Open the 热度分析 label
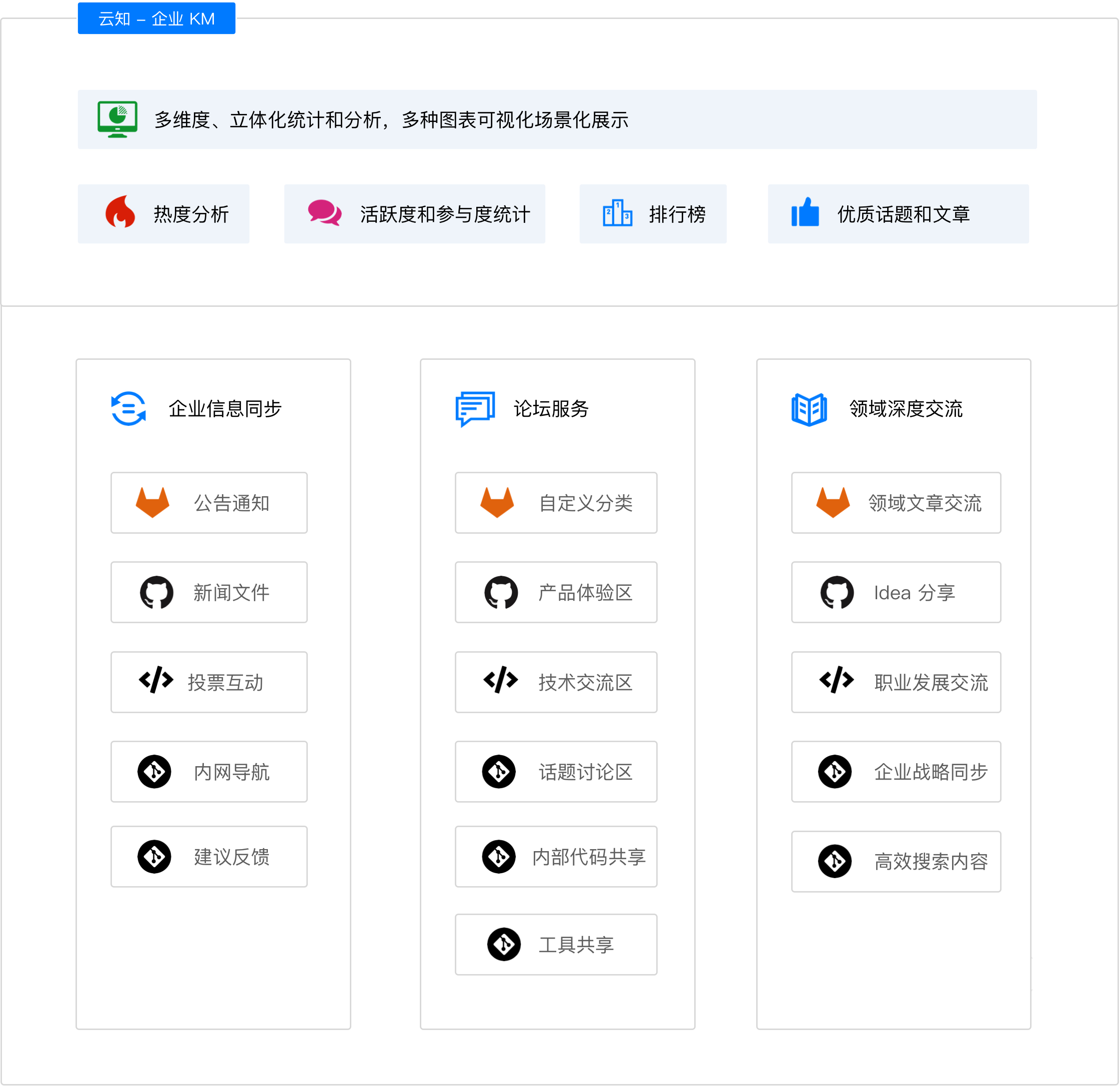The image size is (1120, 1086). pos(191,214)
